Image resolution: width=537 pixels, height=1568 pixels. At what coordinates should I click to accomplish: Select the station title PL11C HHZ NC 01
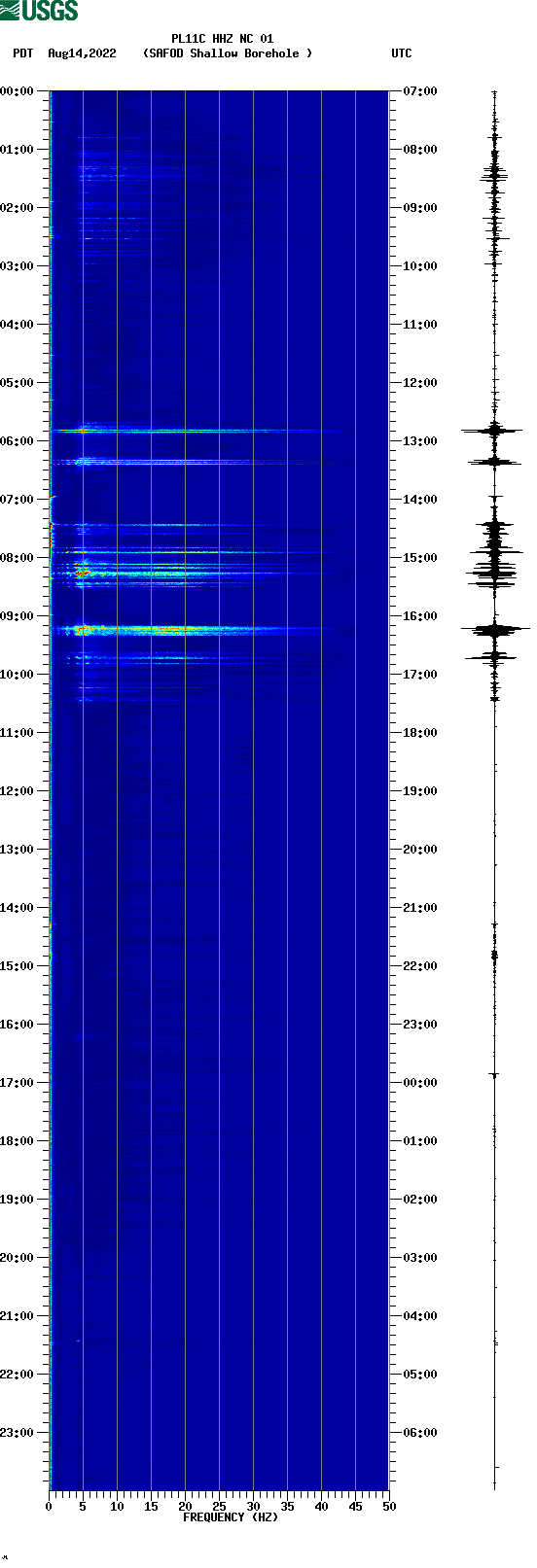click(x=223, y=39)
